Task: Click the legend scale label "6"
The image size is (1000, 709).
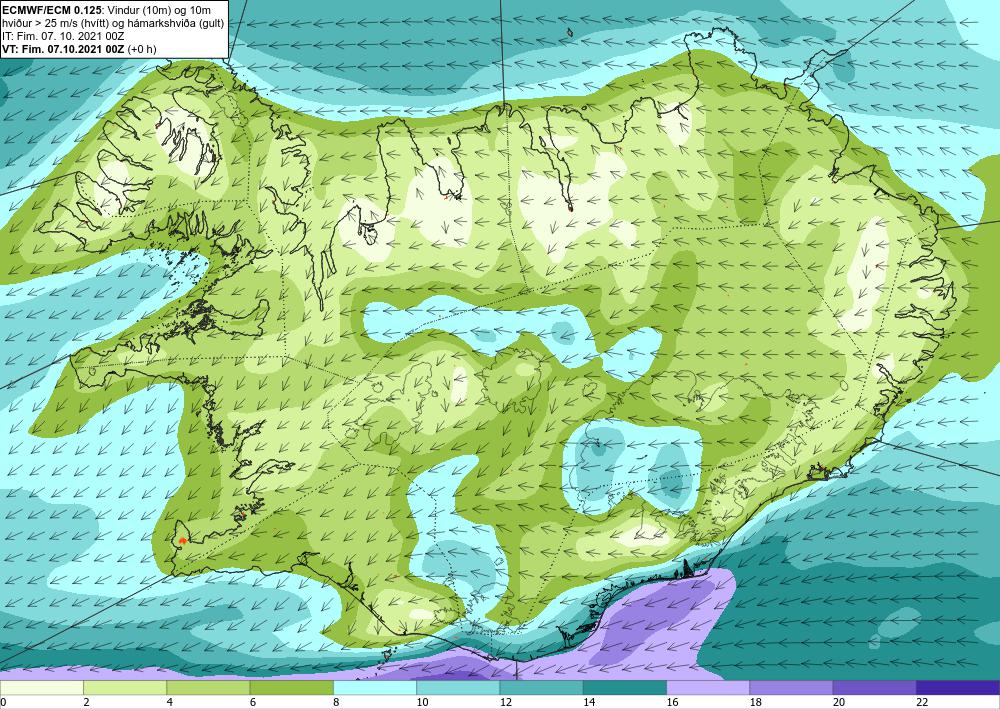Action: pos(253,703)
